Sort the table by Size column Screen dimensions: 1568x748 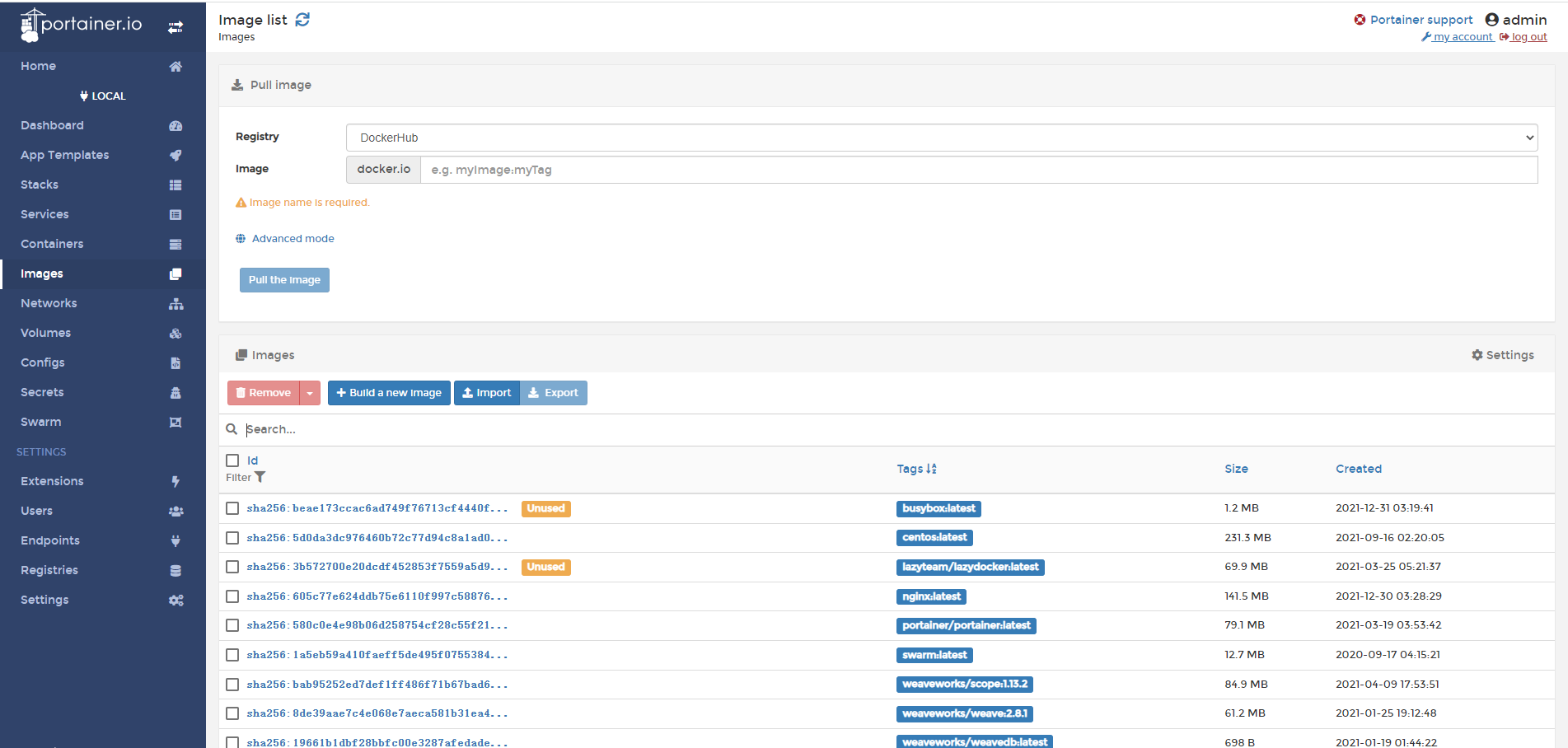(x=1236, y=469)
